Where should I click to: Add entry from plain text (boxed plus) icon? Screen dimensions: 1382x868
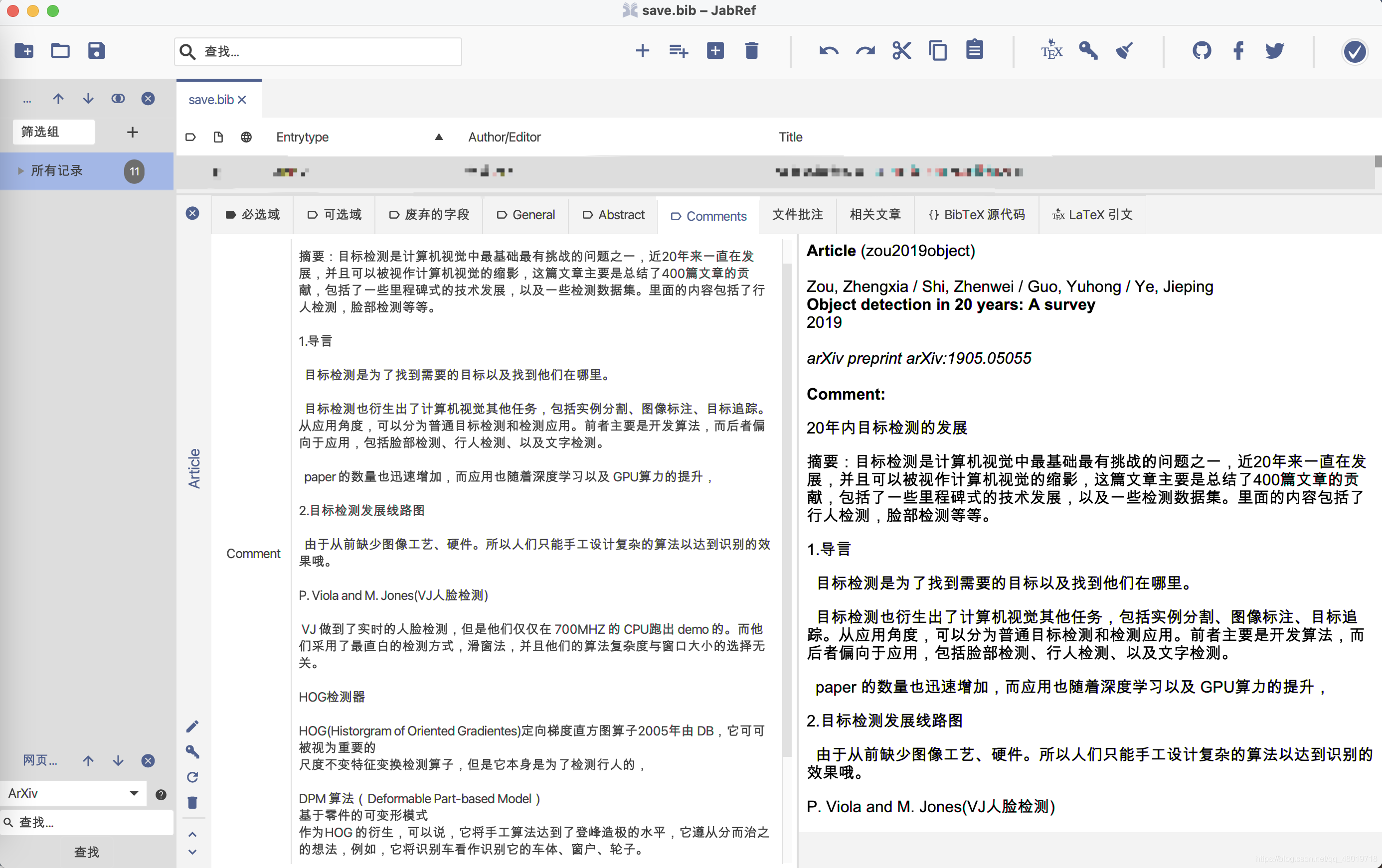pos(715,50)
